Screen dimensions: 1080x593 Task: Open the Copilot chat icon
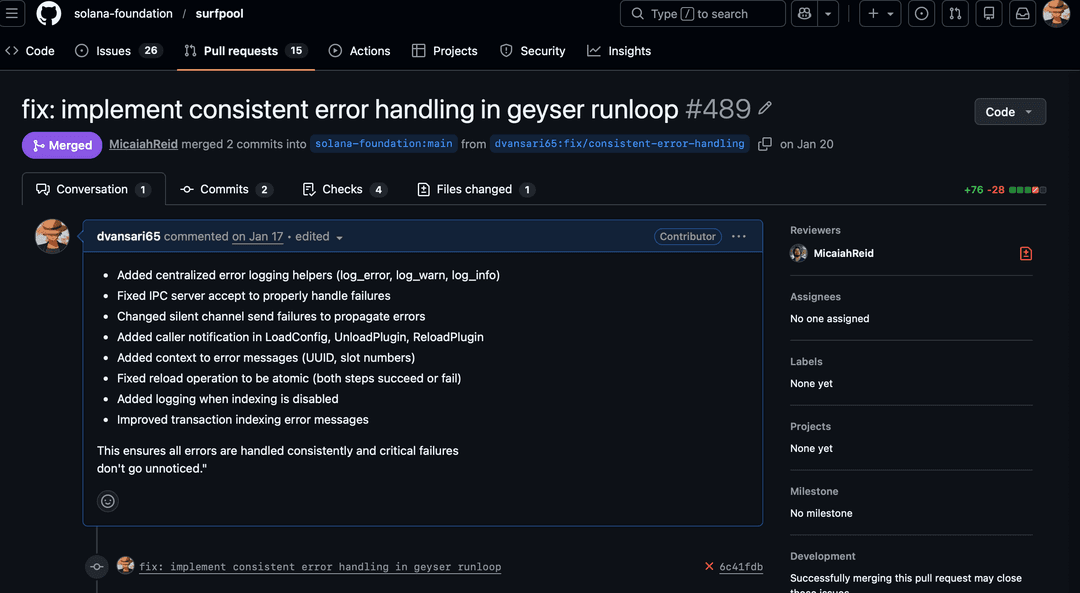804,14
